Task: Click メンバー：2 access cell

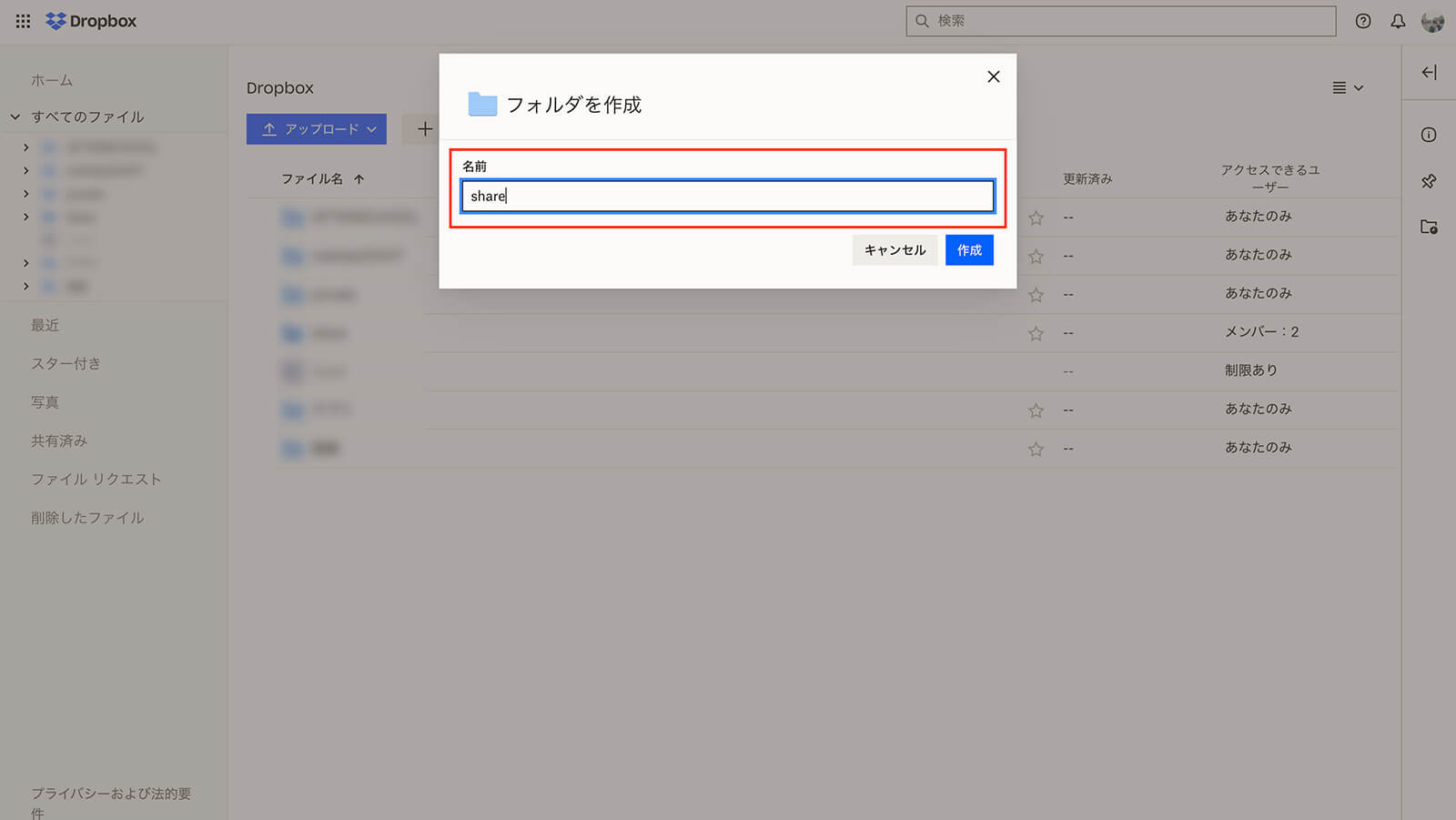Action: (1261, 332)
